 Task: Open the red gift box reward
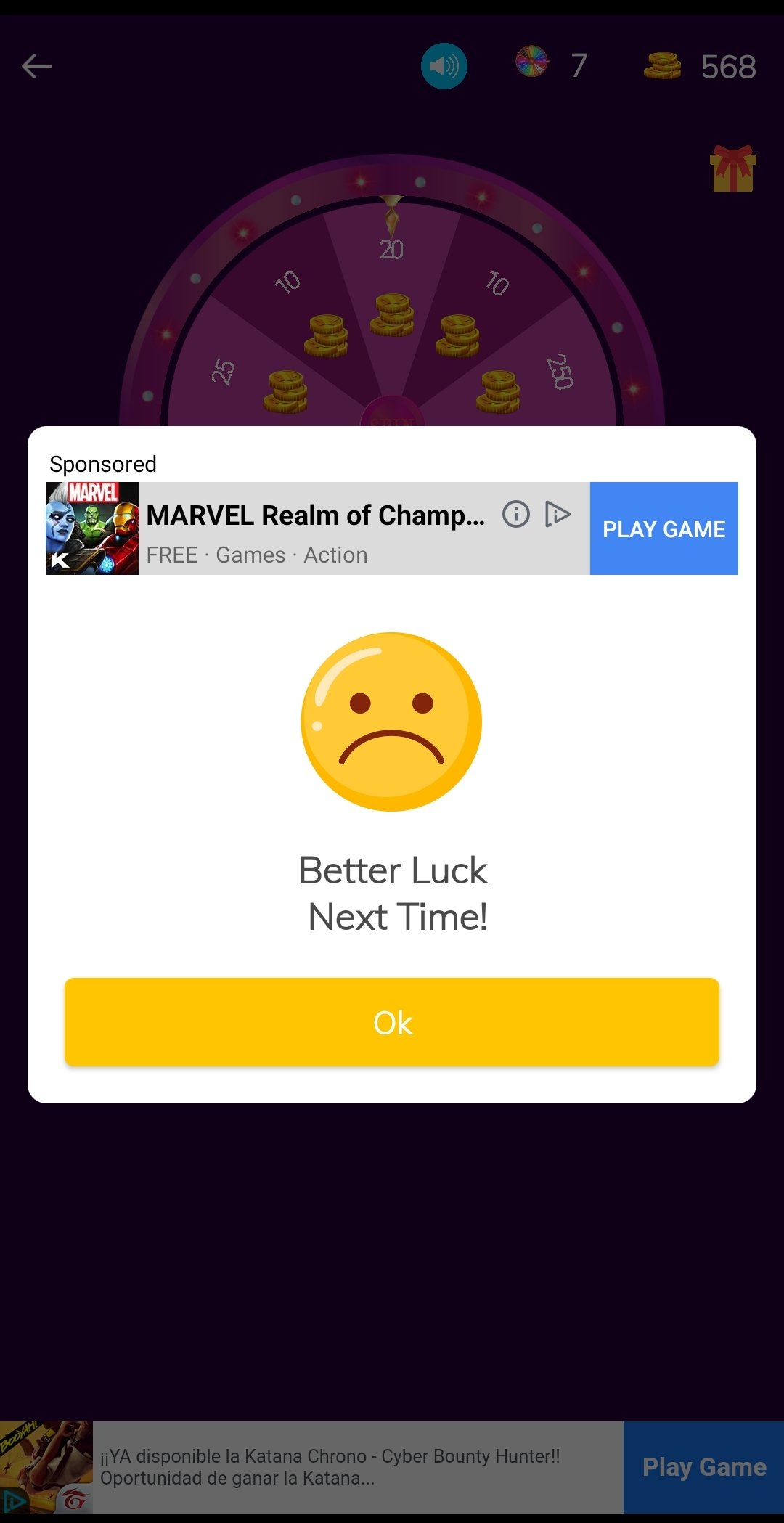[733, 168]
